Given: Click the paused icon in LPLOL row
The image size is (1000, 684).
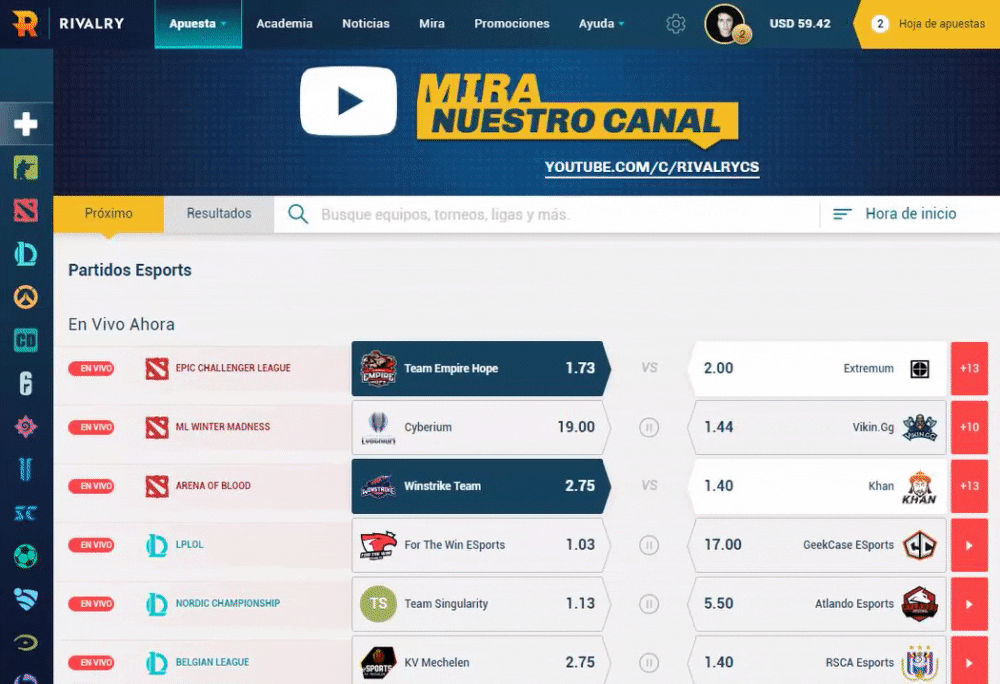Looking at the screenshot, I should (649, 545).
